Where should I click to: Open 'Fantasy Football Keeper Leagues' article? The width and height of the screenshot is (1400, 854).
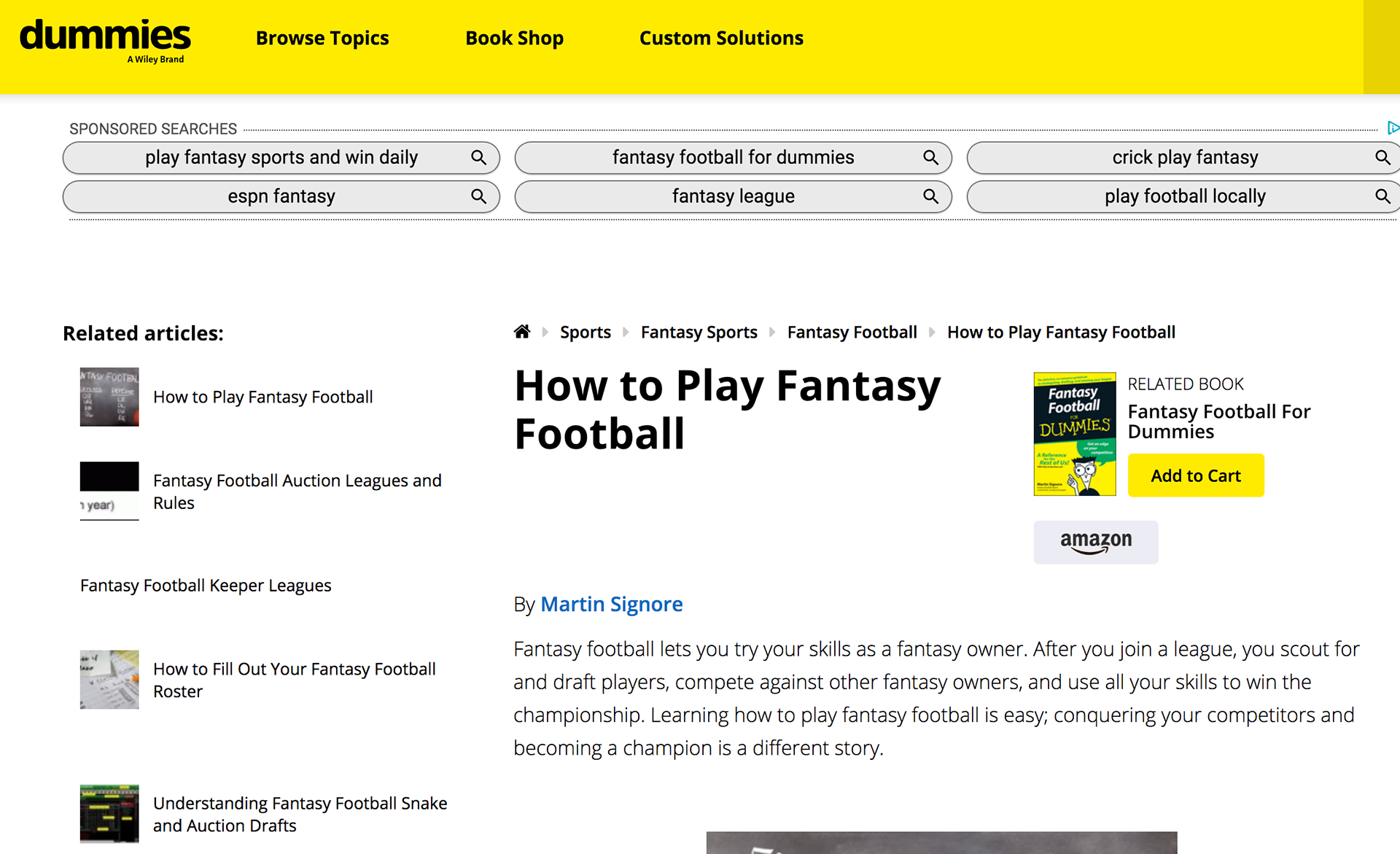pyautogui.click(x=206, y=586)
